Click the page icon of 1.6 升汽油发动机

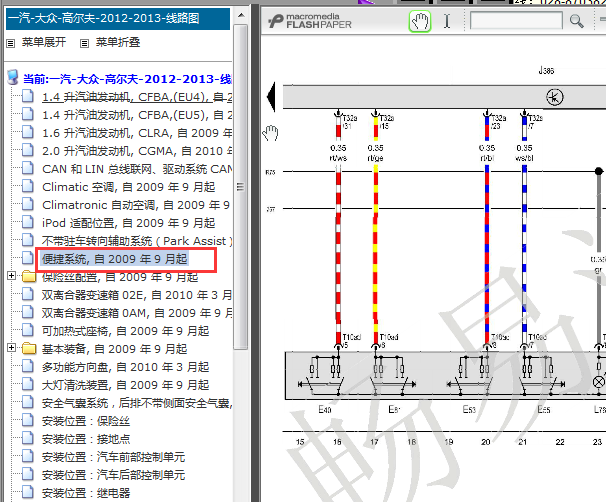tap(27, 132)
